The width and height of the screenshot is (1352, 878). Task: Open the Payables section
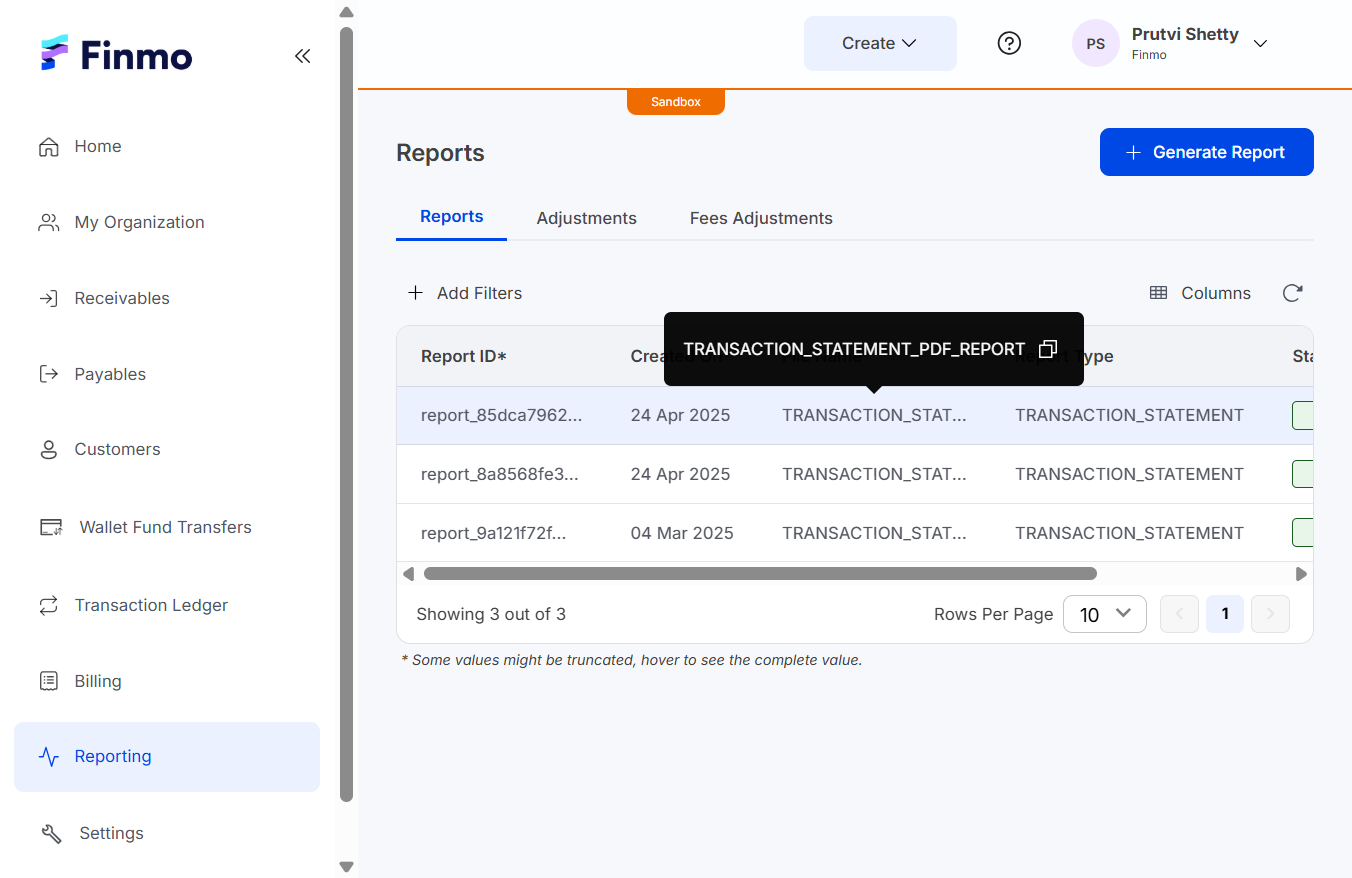(x=92, y=374)
